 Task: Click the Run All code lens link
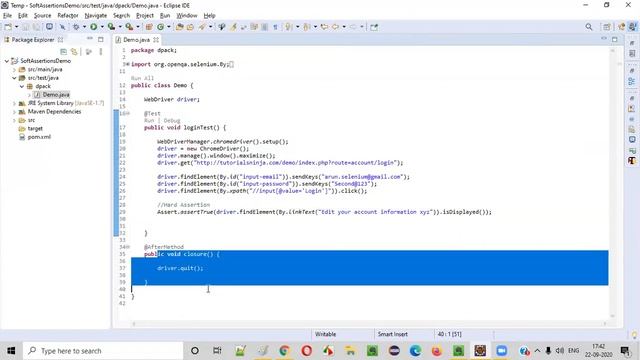coord(142,78)
